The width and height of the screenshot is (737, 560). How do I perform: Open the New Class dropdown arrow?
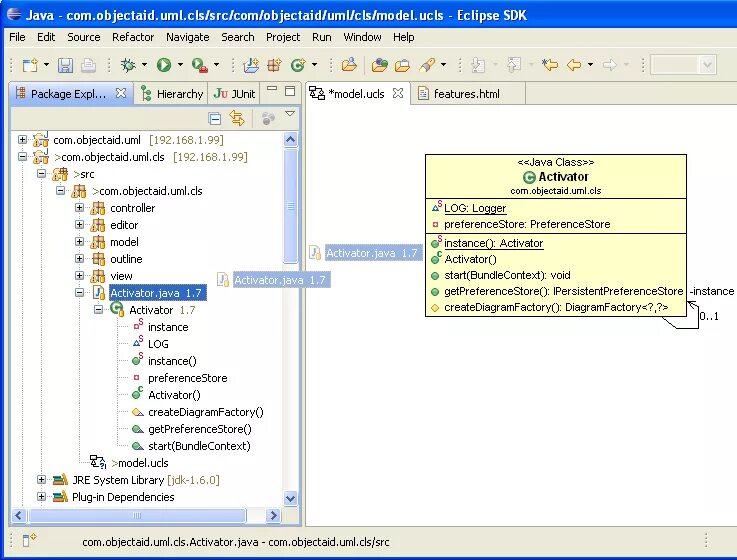314,65
